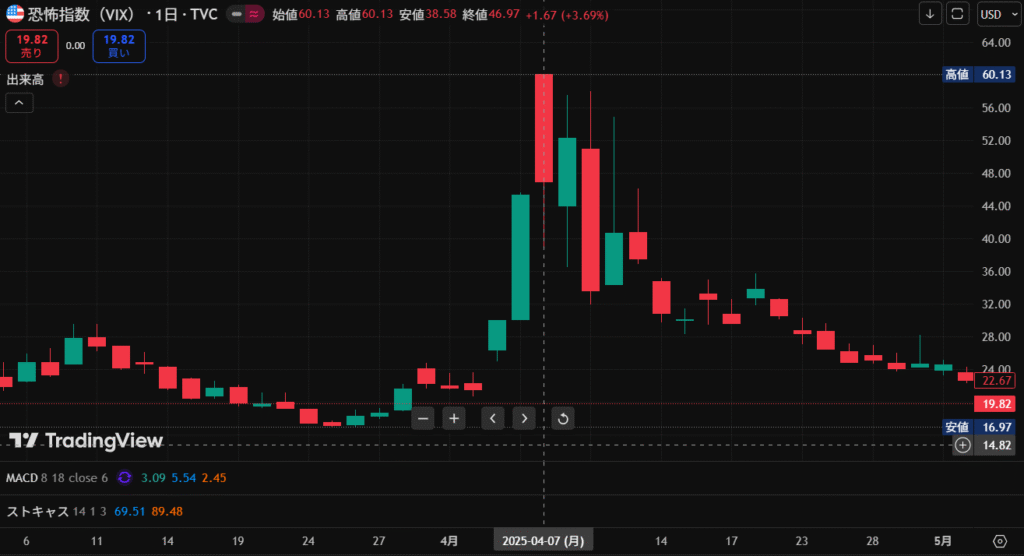Viewport: 1024px width, 556px height.
Task: Click the TradingView logo link
Action: click(x=85, y=441)
